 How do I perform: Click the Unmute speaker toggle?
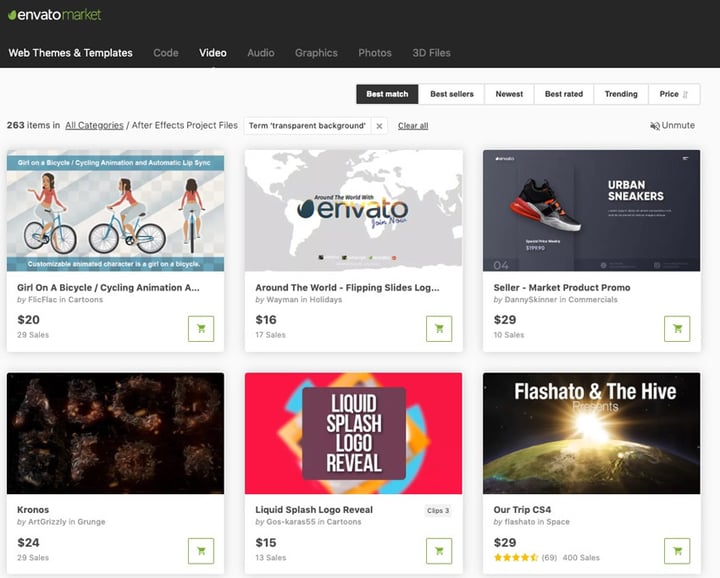click(672, 125)
